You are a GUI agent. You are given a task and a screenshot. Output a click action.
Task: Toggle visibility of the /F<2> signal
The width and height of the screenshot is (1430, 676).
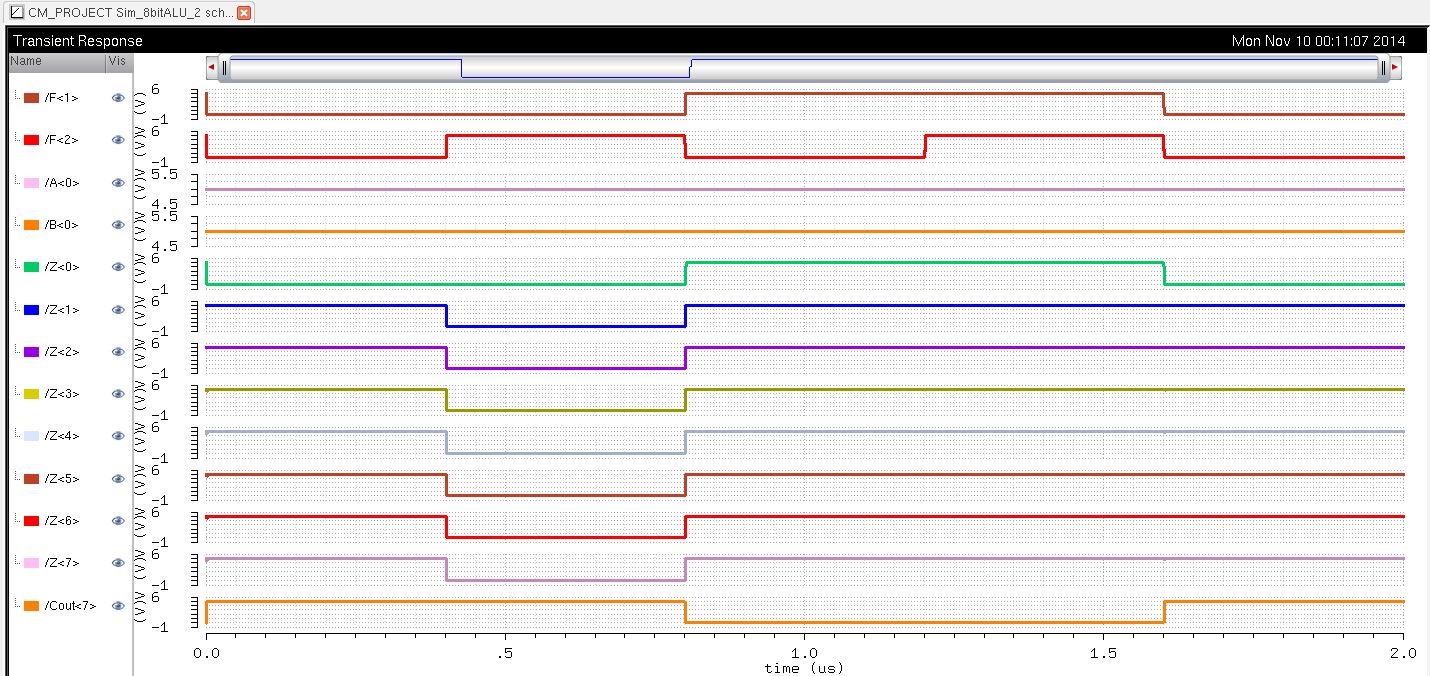click(118, 140)
